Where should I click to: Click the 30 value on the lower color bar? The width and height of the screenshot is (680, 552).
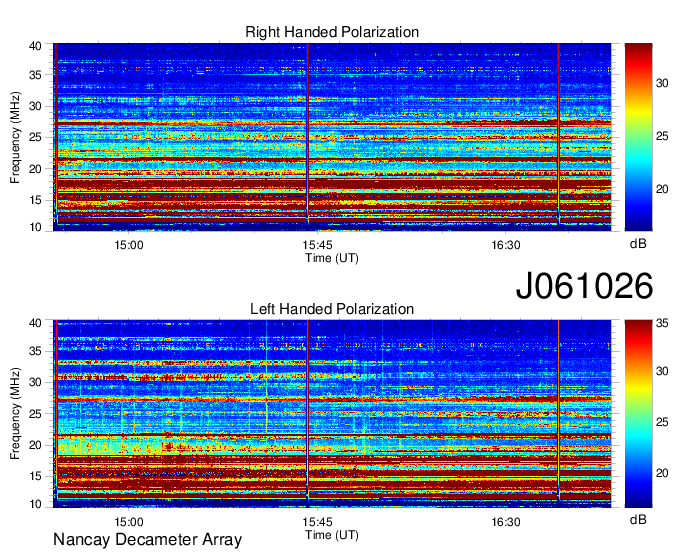click(662, 371)
